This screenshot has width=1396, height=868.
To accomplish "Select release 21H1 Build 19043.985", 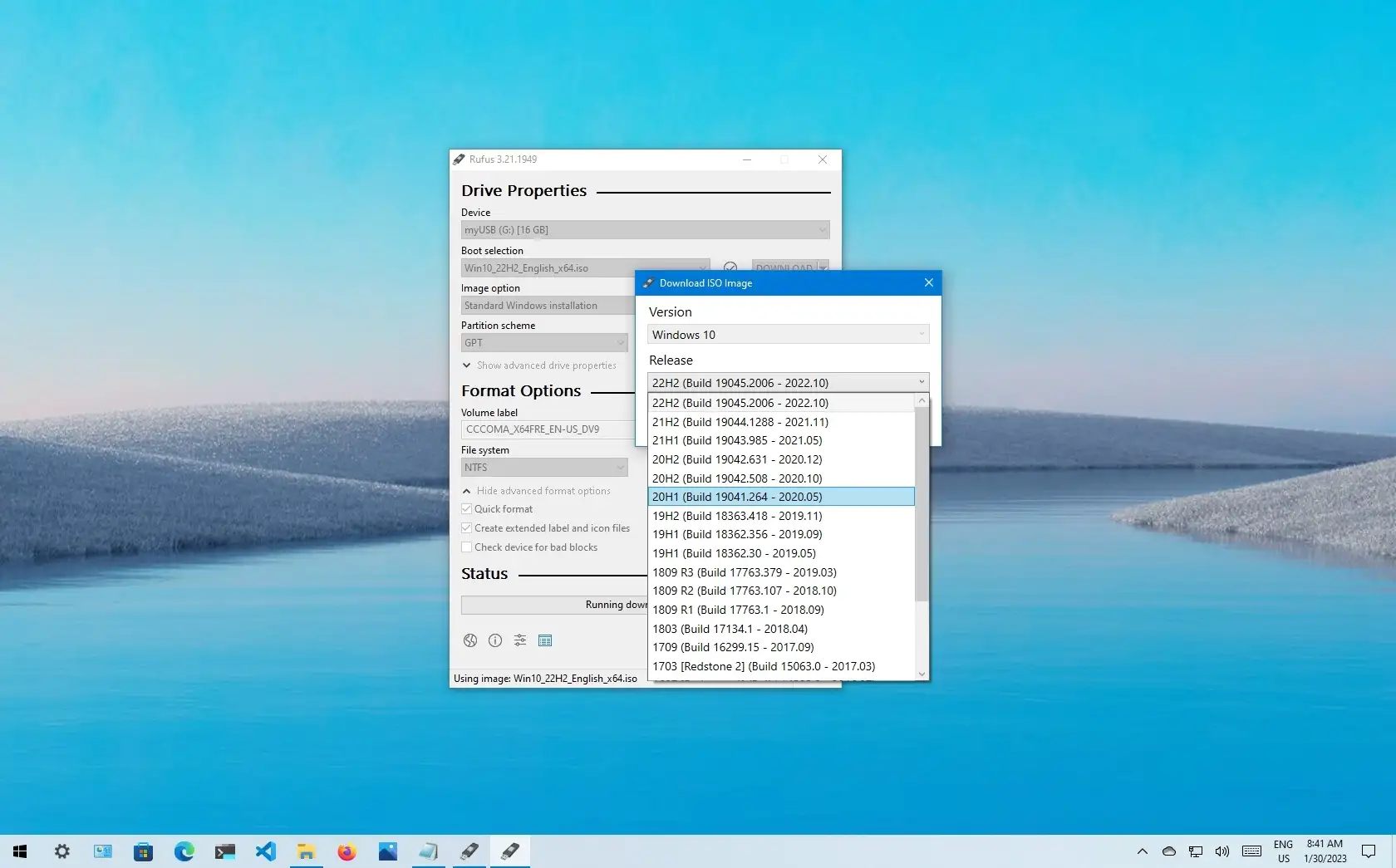I will click(781, 440).
